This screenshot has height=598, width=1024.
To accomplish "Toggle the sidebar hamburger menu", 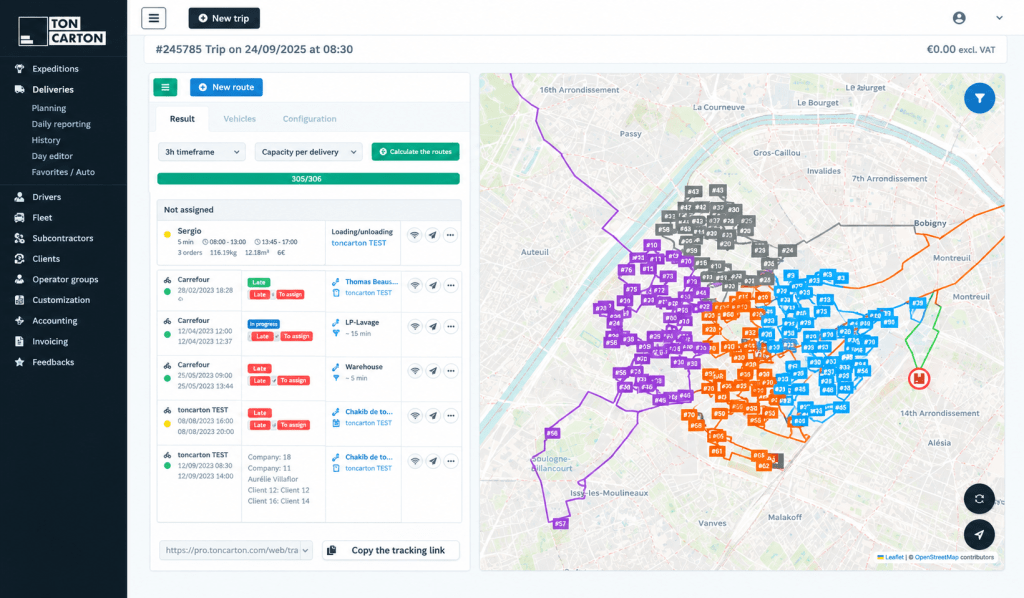I will click(x=153, y=18).
